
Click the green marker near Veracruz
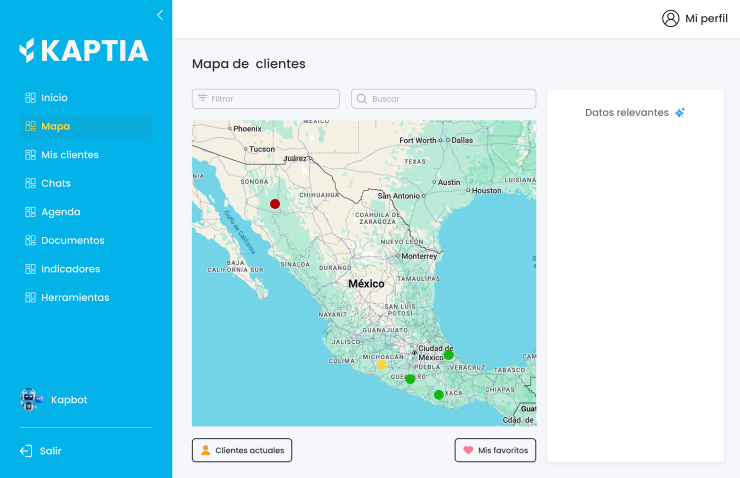[449, 355]
